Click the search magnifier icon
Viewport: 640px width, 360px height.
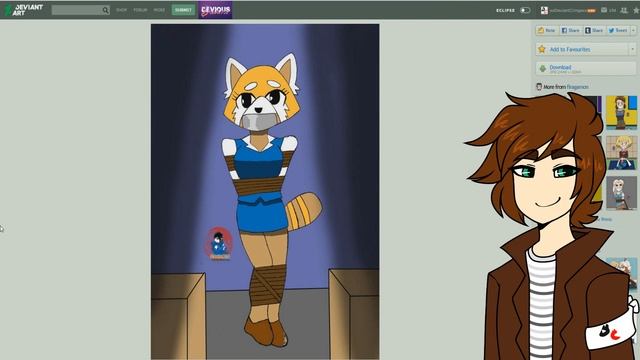click(105, 10)
